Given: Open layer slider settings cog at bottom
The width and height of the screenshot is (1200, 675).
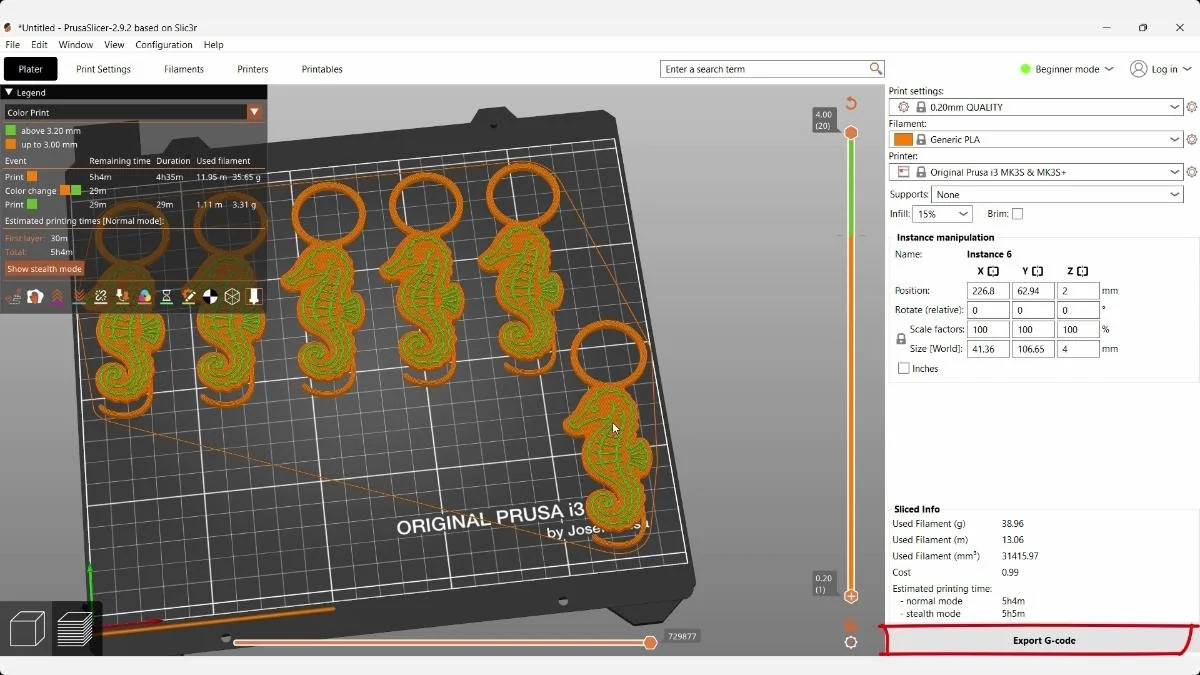Looking at the screenshot, I should (851, 642).
